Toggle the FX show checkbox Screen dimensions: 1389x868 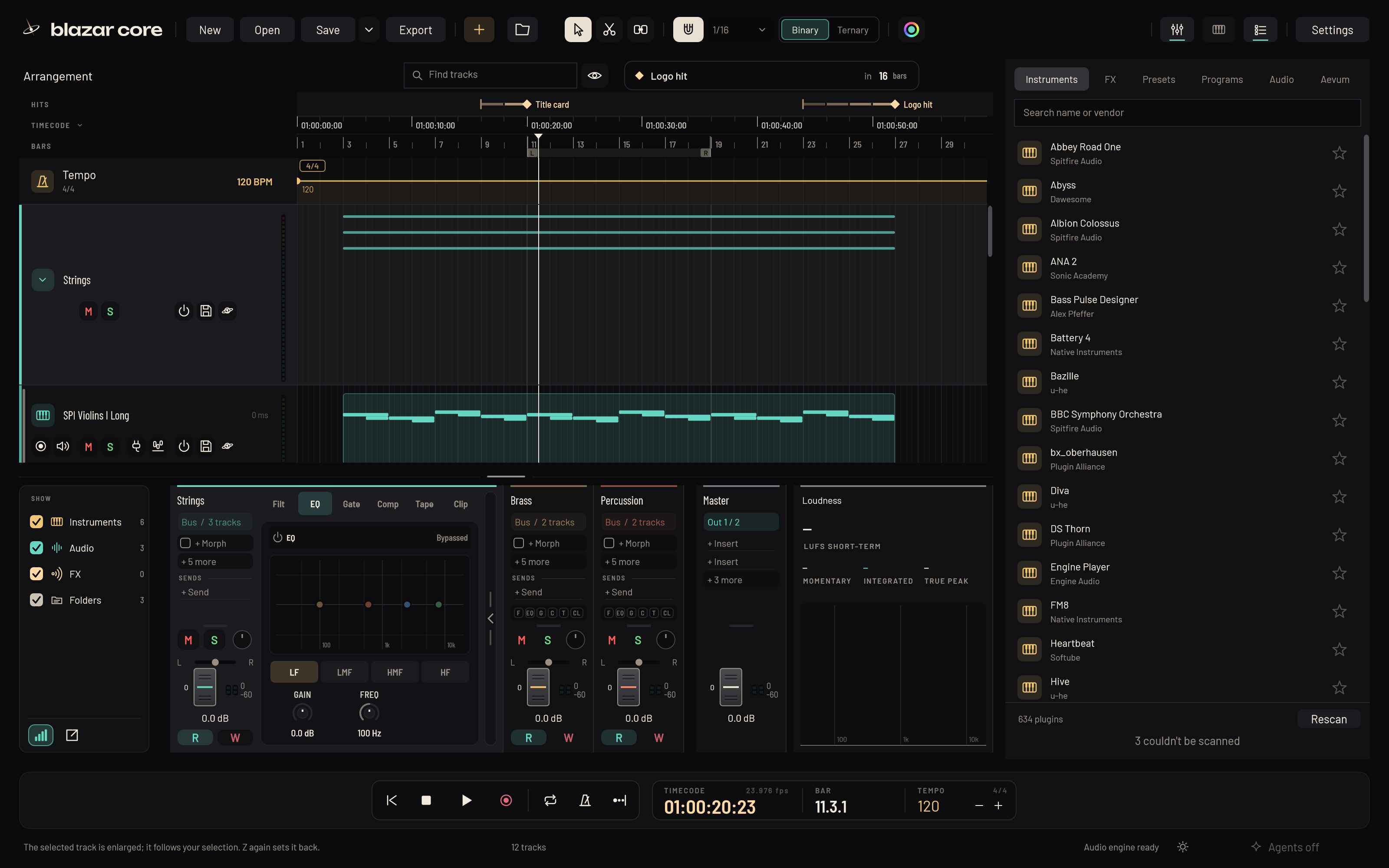pos(36,574)
